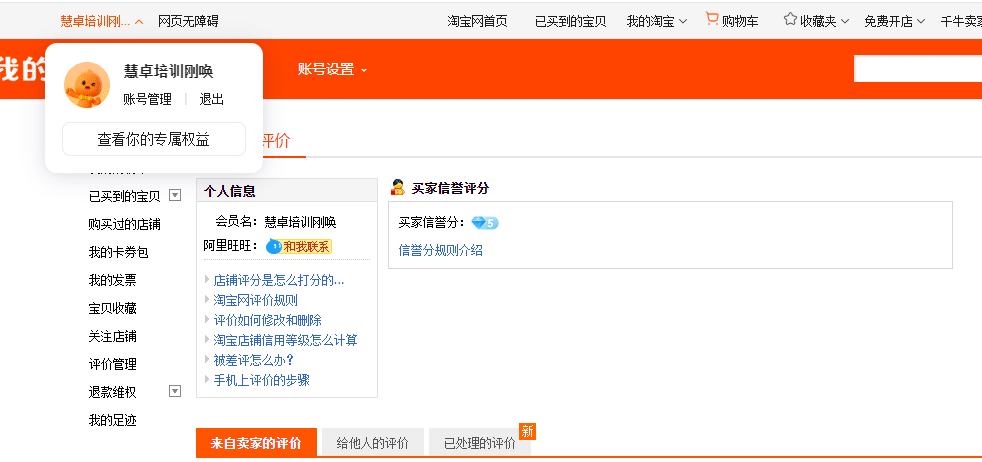Open 淘宝网评价规则 help link

tap(256, 300)
